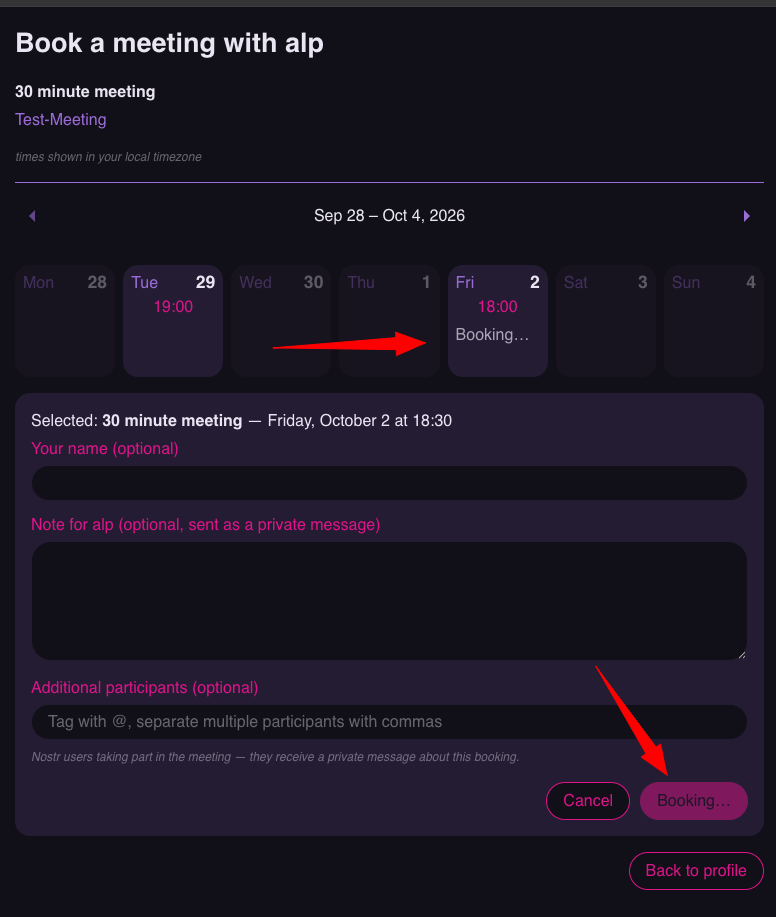Focus the Additional participants field
Viewport: 776px width, 917px height.
click(389, 722)
